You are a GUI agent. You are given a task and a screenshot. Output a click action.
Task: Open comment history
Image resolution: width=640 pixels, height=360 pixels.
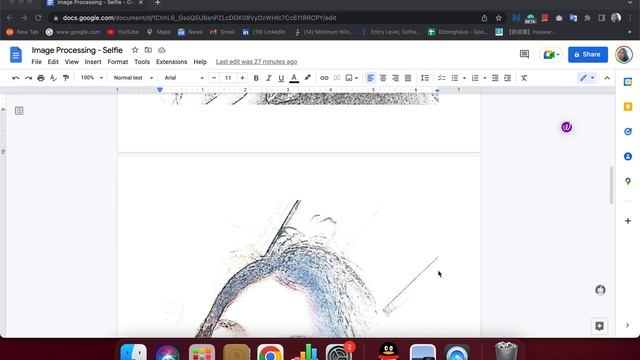point(524,54)
